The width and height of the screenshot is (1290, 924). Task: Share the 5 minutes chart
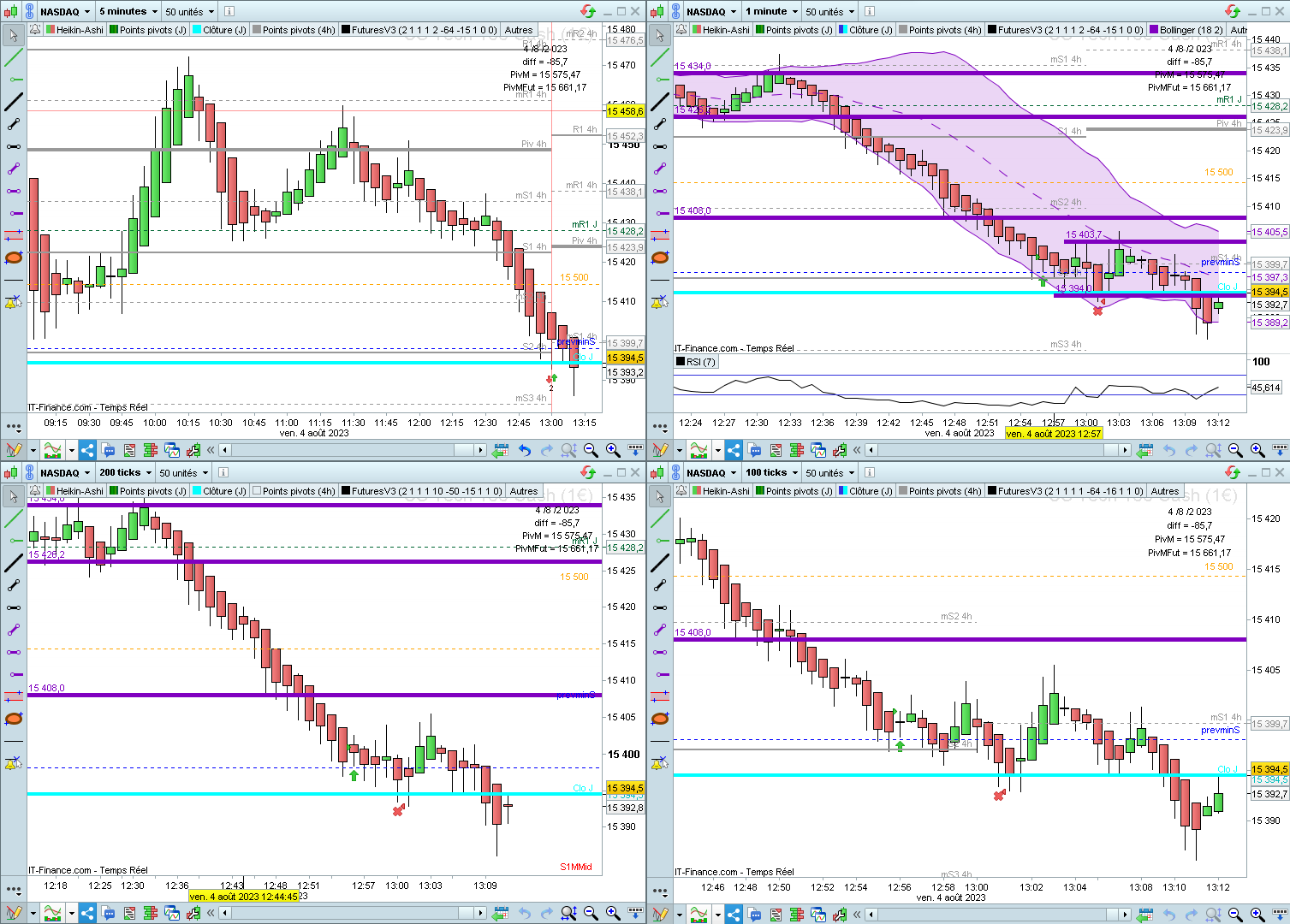(87, 450)
